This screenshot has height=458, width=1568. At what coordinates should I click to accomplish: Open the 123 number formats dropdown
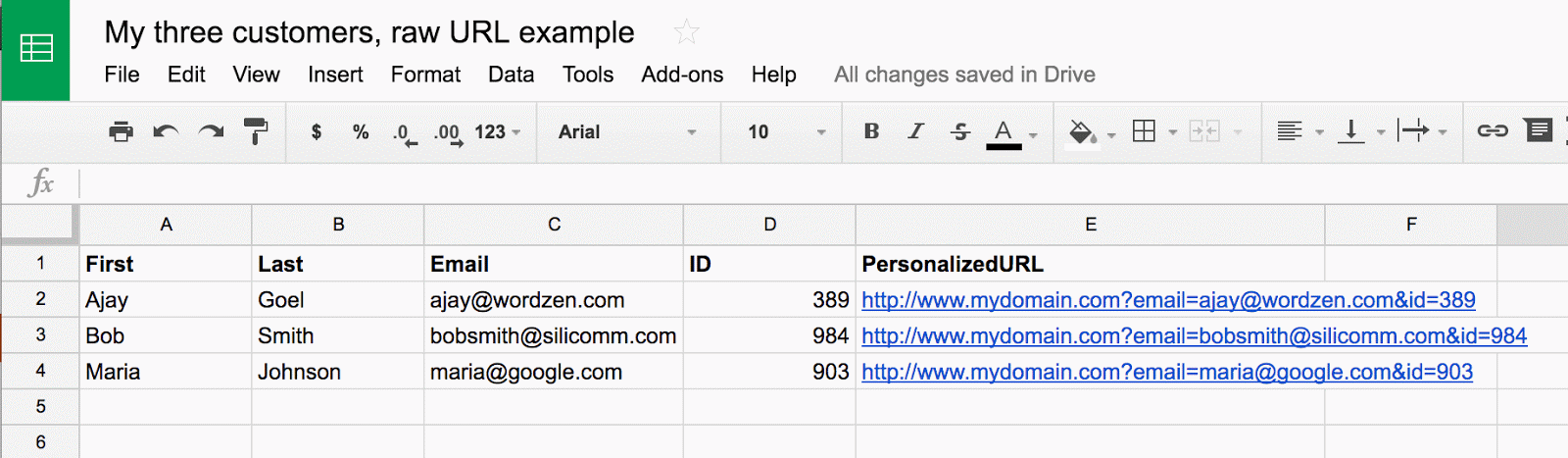tap(497, 131)
